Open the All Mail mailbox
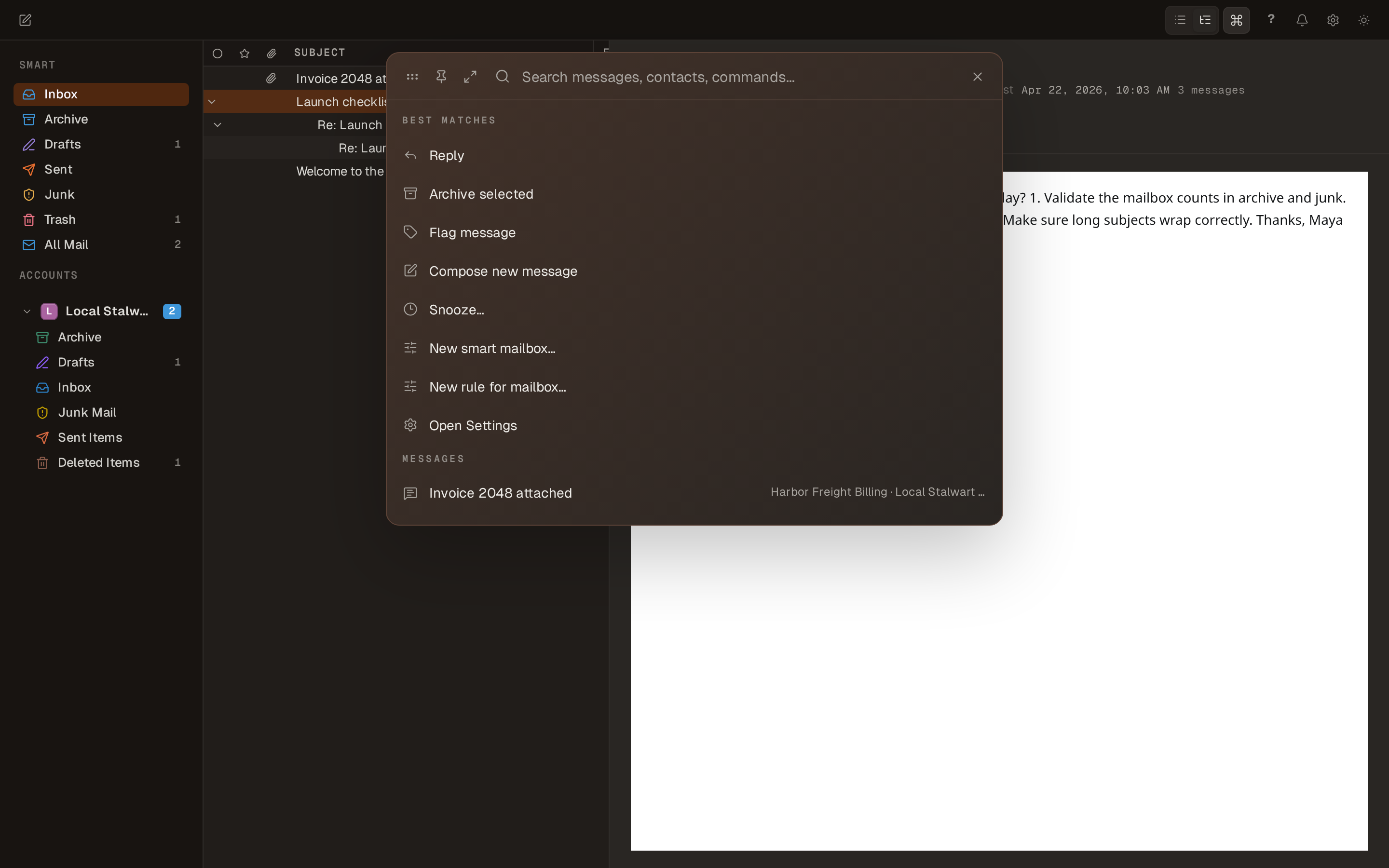Viewport: 1389px width, 868px height. [101, 244]
